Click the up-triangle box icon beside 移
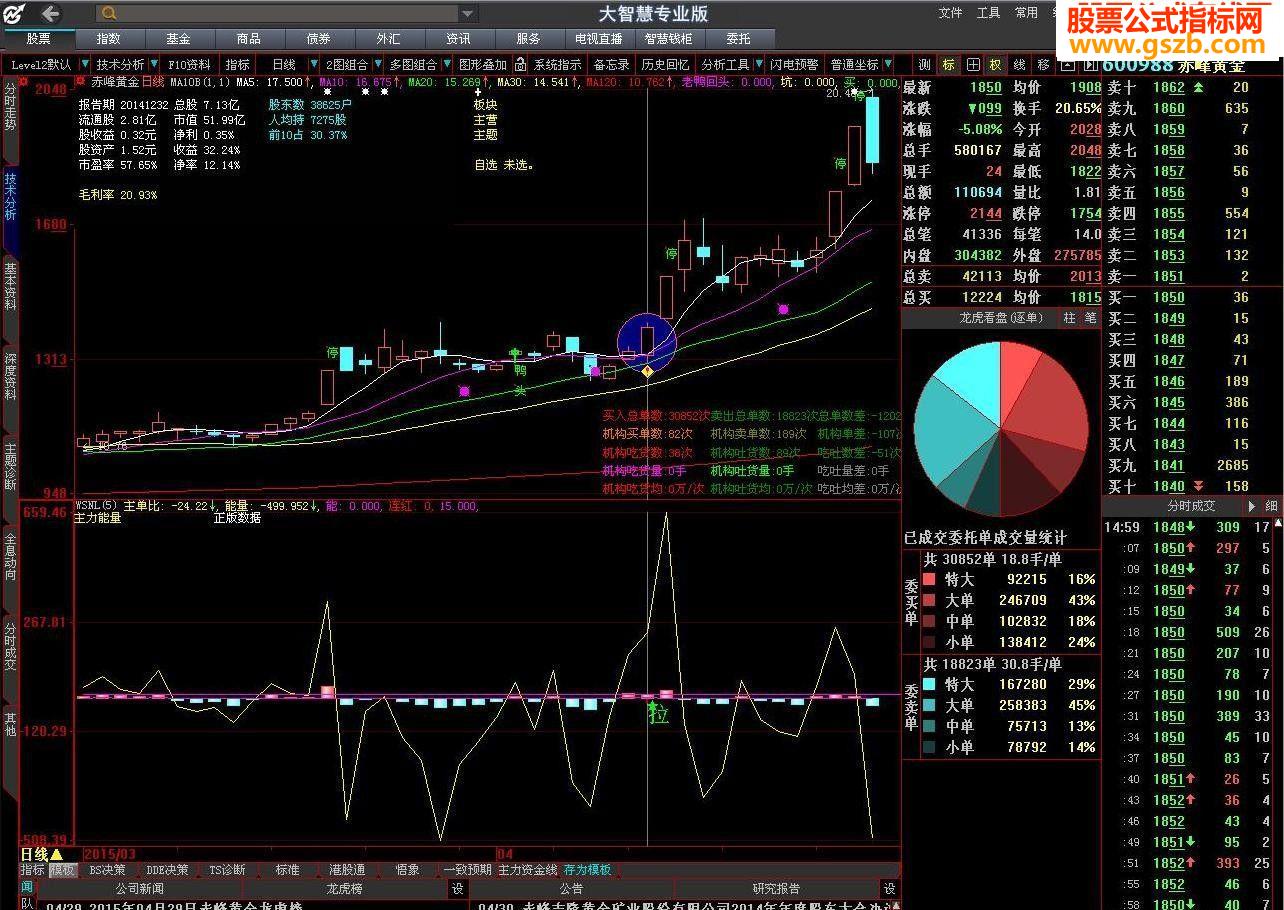Screen dimensions: 1284x910 [x=1067, y=65]
